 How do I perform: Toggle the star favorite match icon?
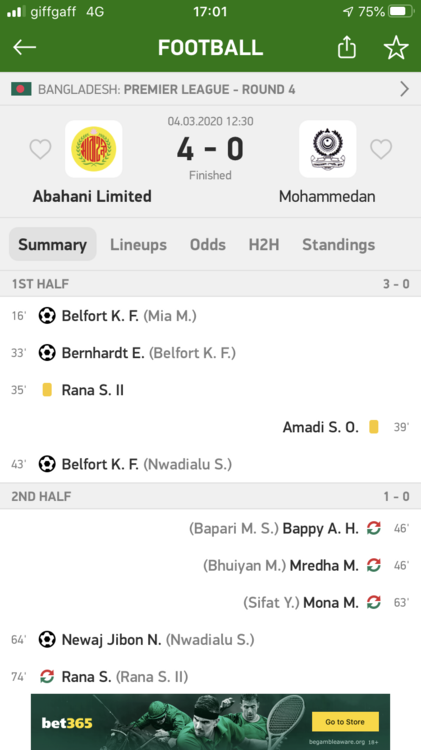coord(396,47)
